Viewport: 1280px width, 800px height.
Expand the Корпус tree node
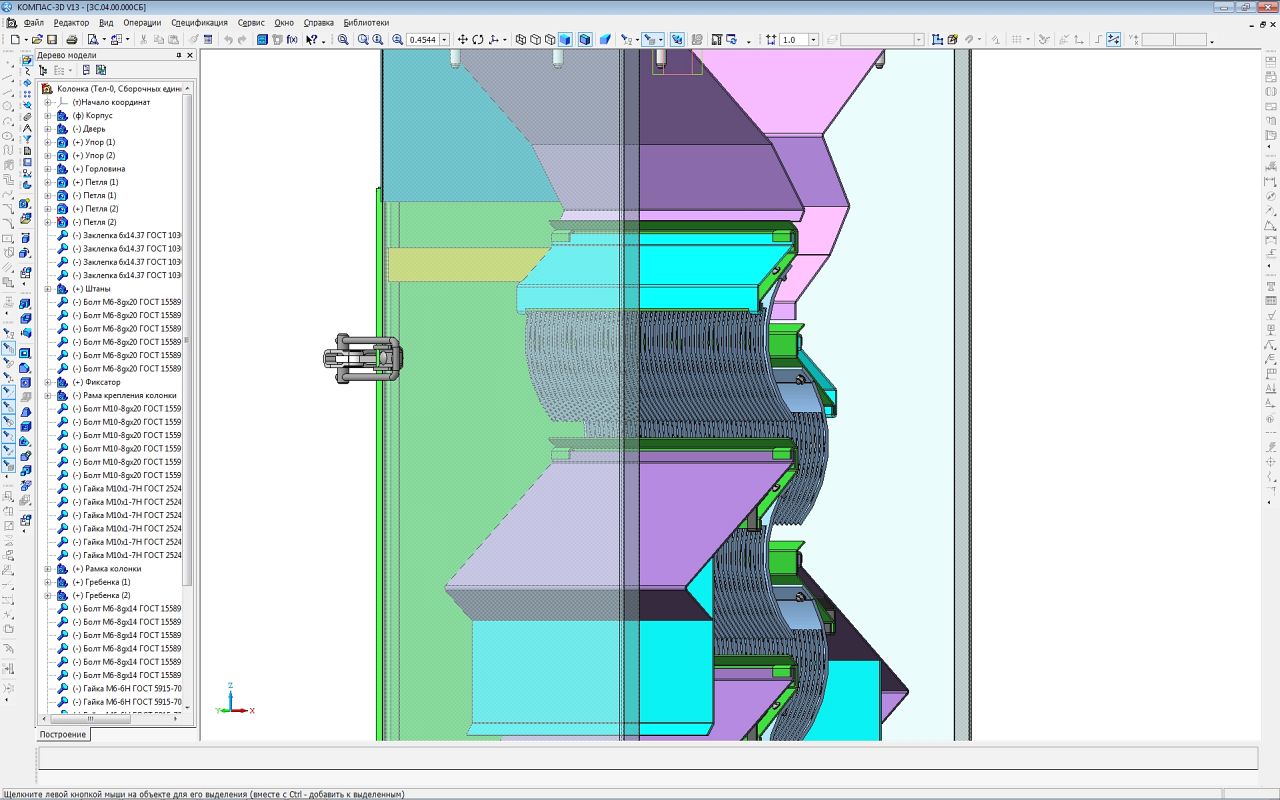pos(47,116)
